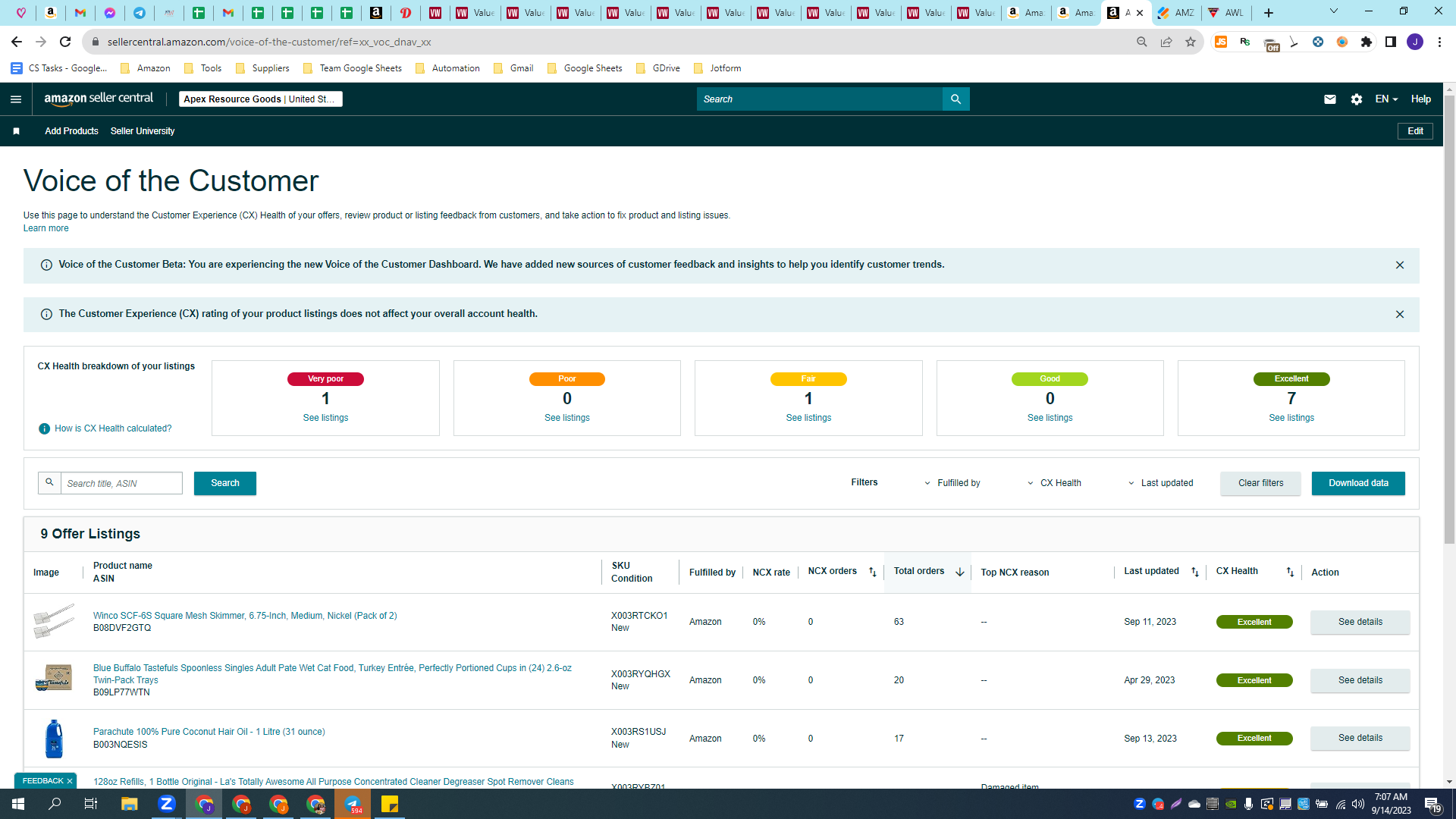Image resolution: width=1456 pixels, height=819 pixels.
Task: Expand the CX Health filter
Action: coord(1054,483)
